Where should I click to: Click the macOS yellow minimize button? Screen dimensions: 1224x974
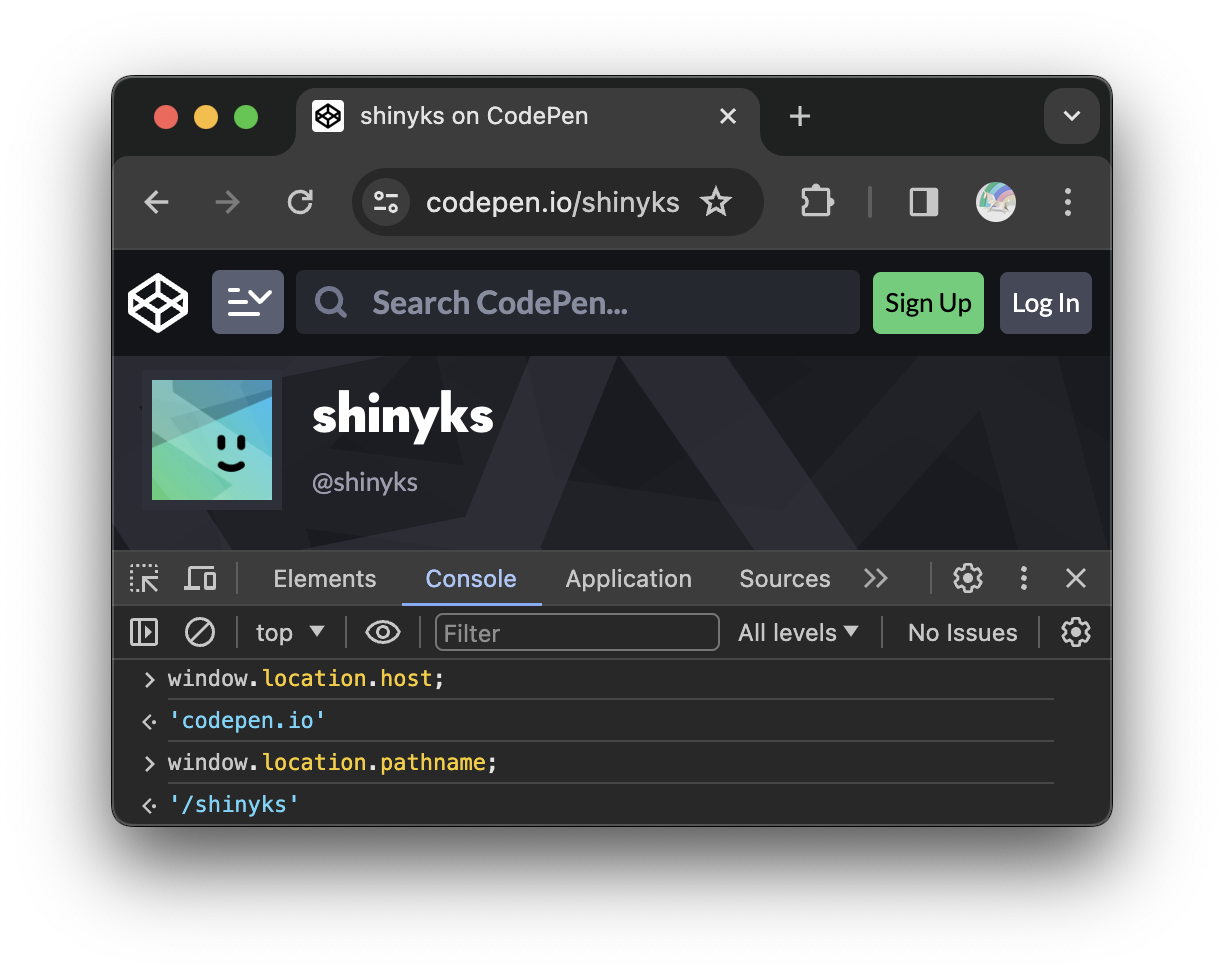(206, 117)
